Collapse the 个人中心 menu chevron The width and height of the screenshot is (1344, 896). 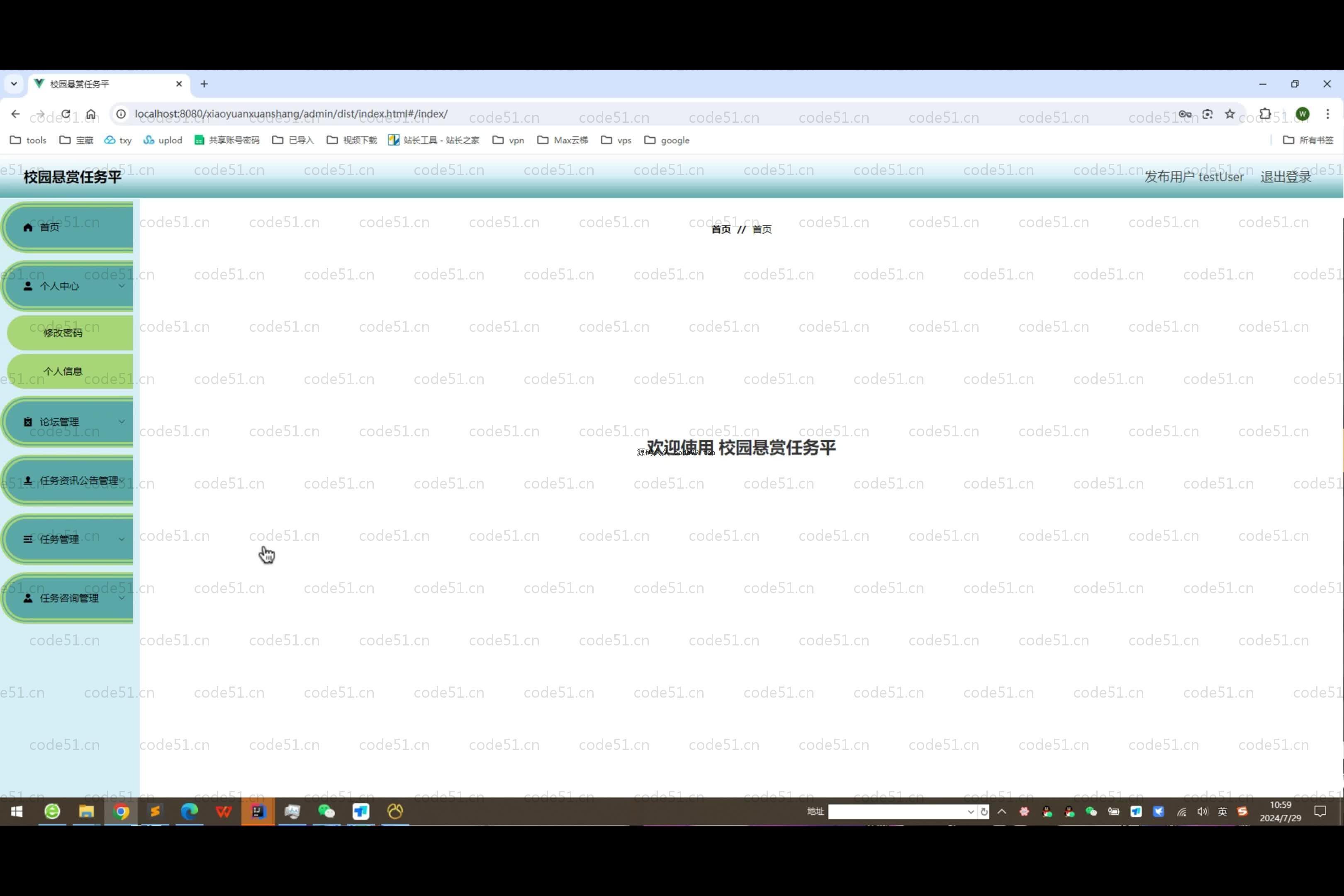click(122, 286)
